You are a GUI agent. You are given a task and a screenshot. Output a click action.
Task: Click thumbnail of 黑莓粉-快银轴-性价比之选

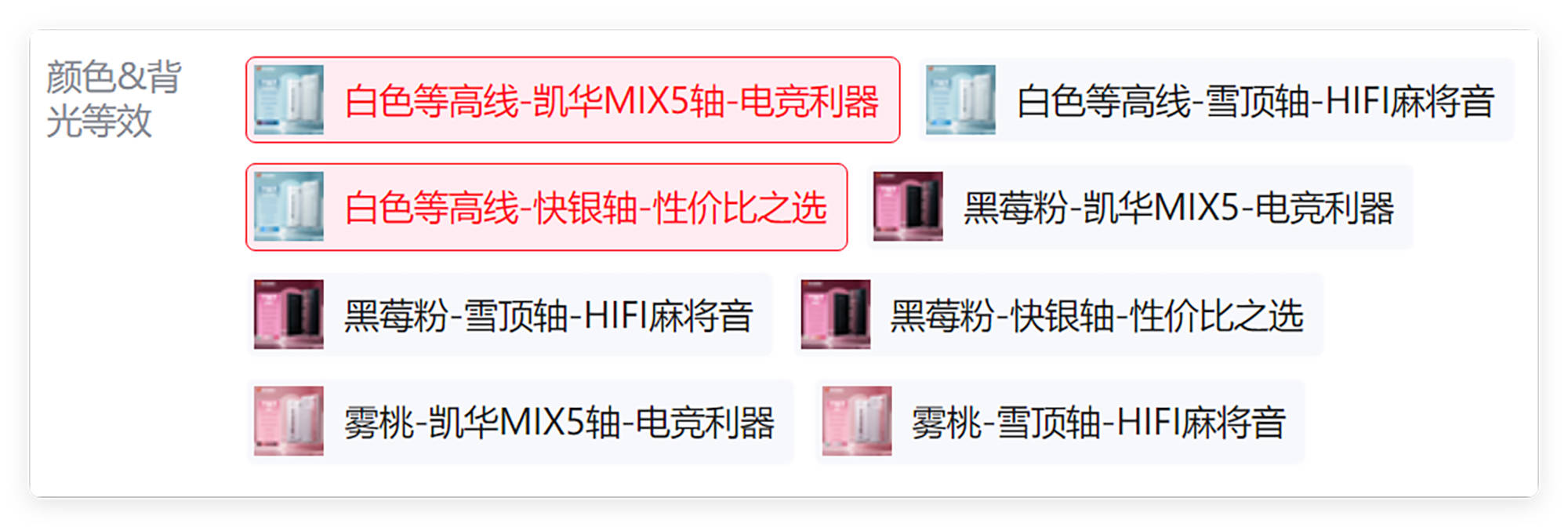pos(835,314)
